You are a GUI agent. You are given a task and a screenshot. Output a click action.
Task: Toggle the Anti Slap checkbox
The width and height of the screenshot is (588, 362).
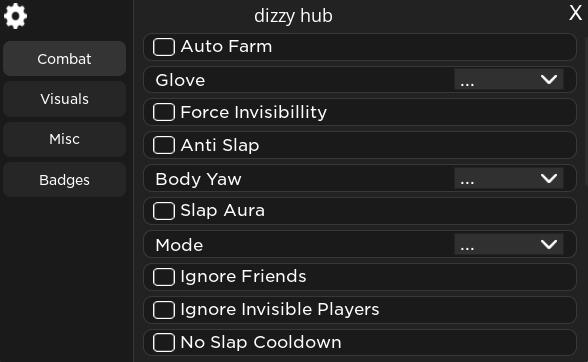click(x=164, y=145)
